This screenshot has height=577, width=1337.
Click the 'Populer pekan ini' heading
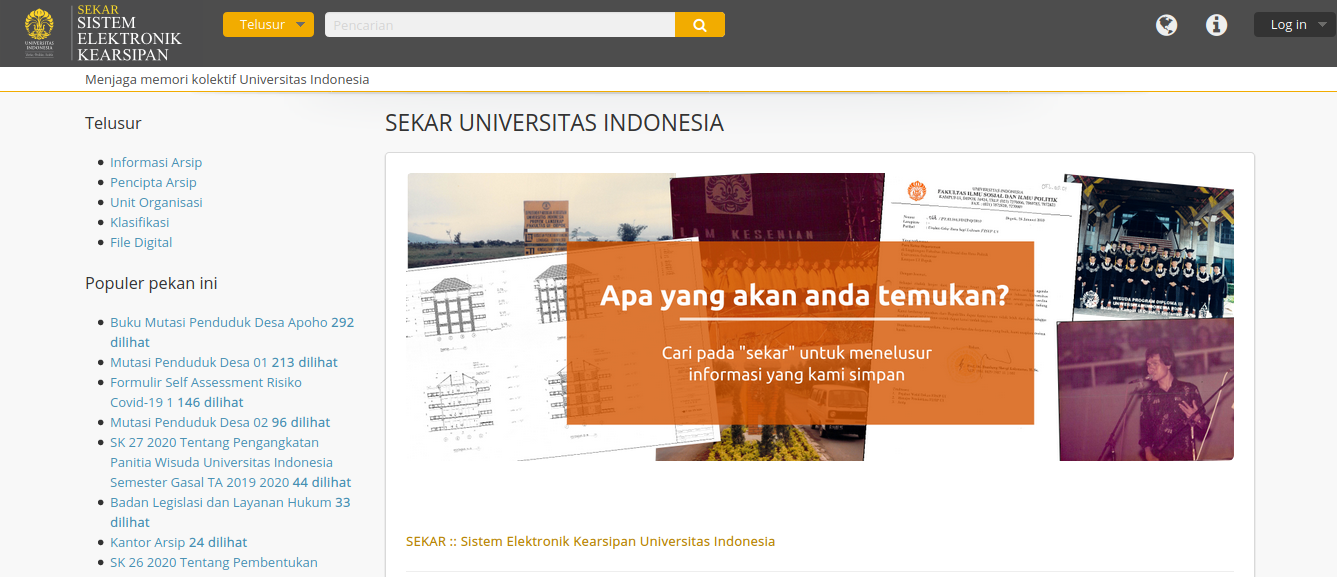(x=151, y=283)
